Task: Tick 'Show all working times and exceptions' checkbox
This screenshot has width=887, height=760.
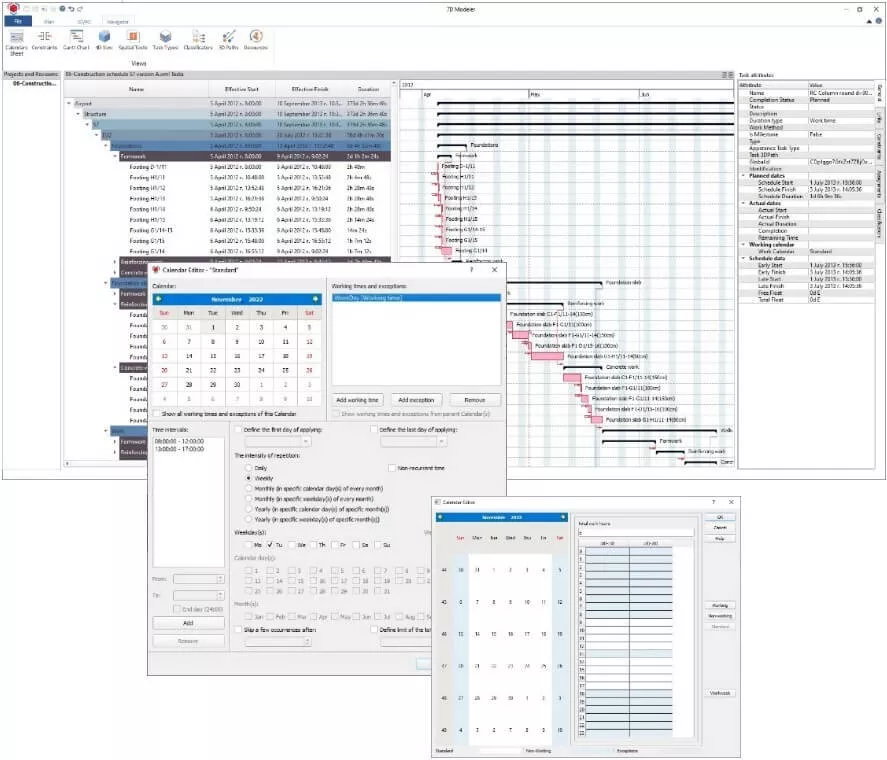Action: click(x=156, y=413)
